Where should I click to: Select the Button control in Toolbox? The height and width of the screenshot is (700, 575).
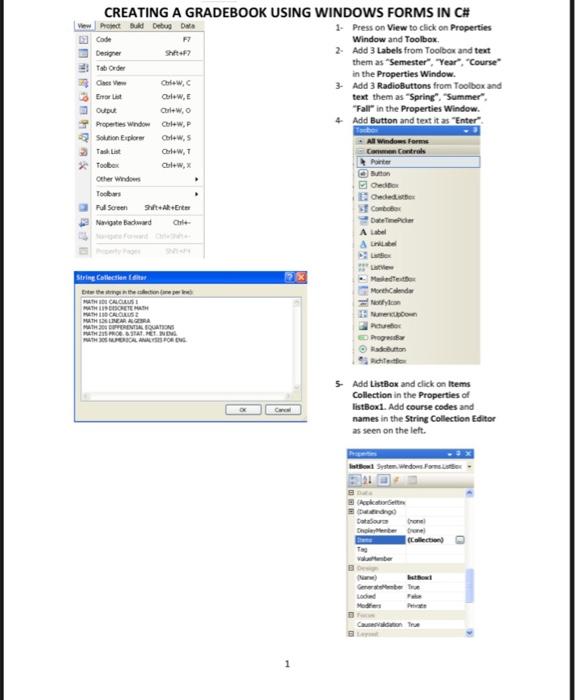(418, 174)
